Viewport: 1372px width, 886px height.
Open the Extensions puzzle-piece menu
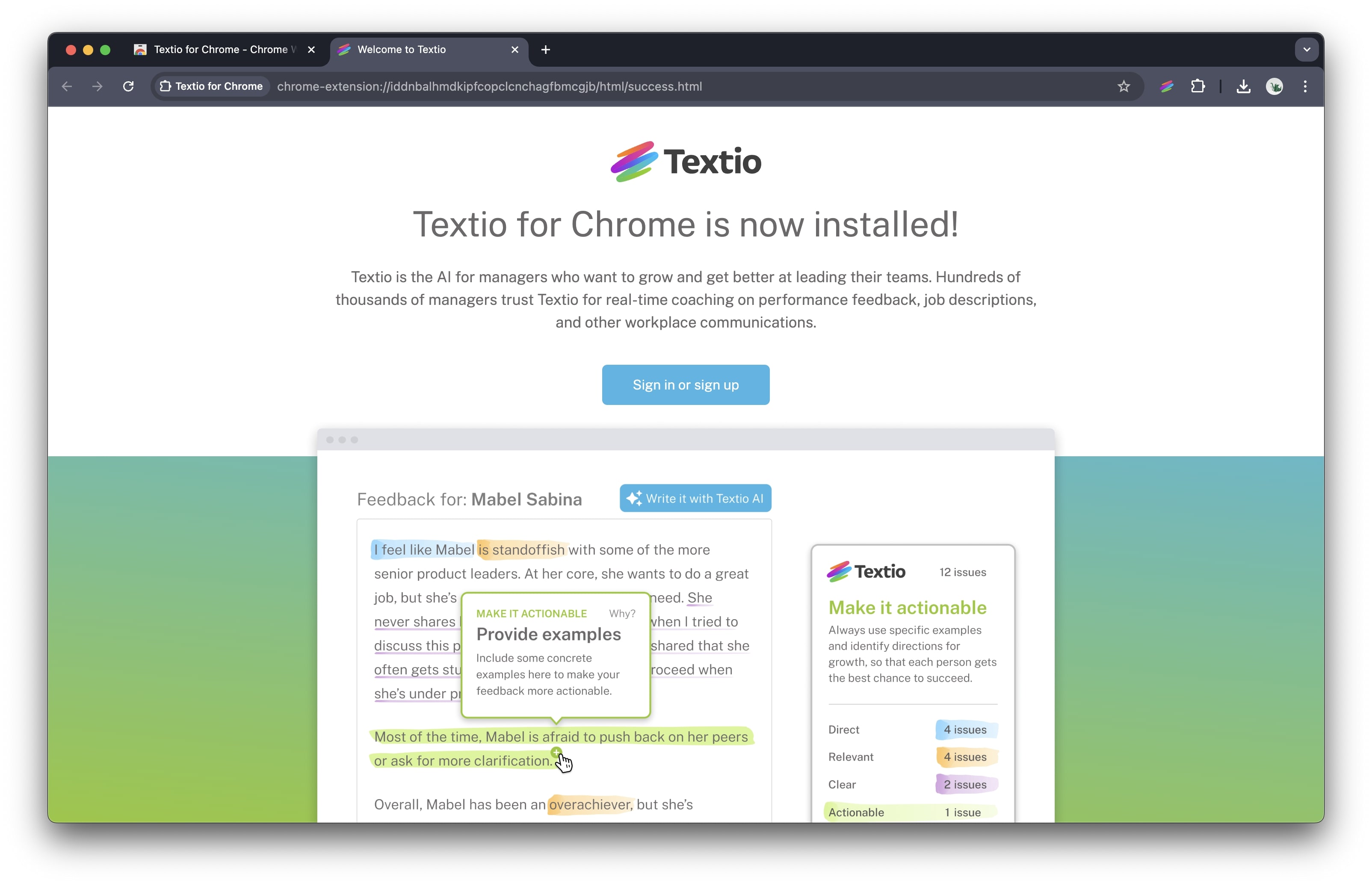click(1198, 86)
